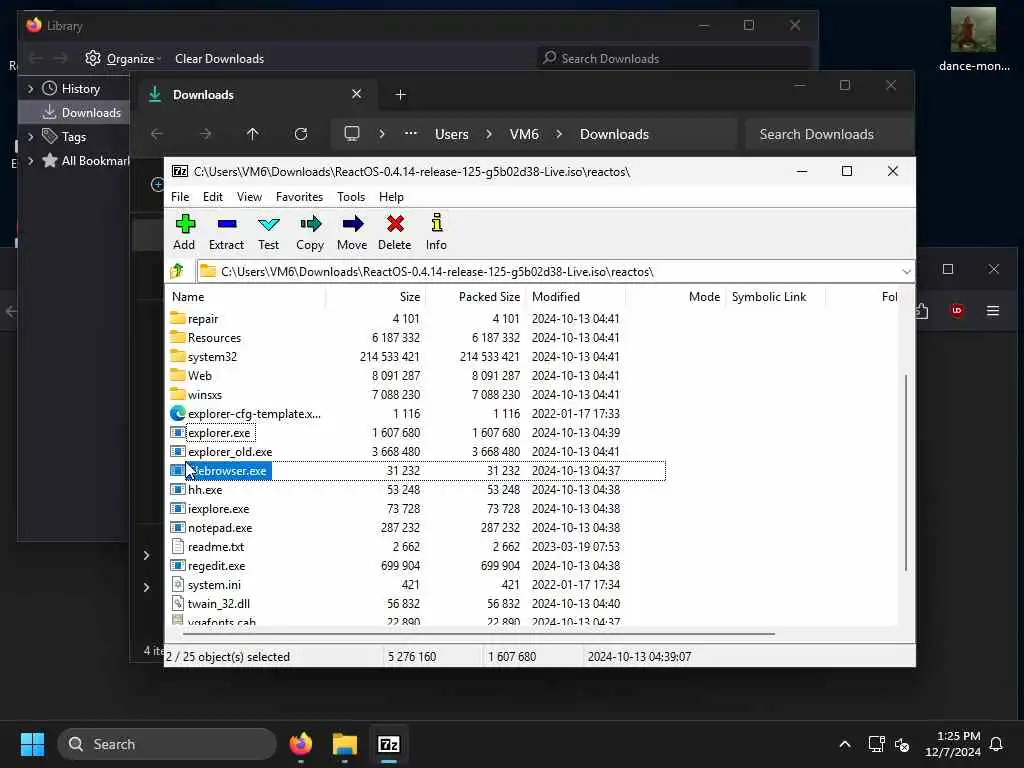Select regedit.exe file
This screenshot has width=1024, height=768.
(216, 565)
